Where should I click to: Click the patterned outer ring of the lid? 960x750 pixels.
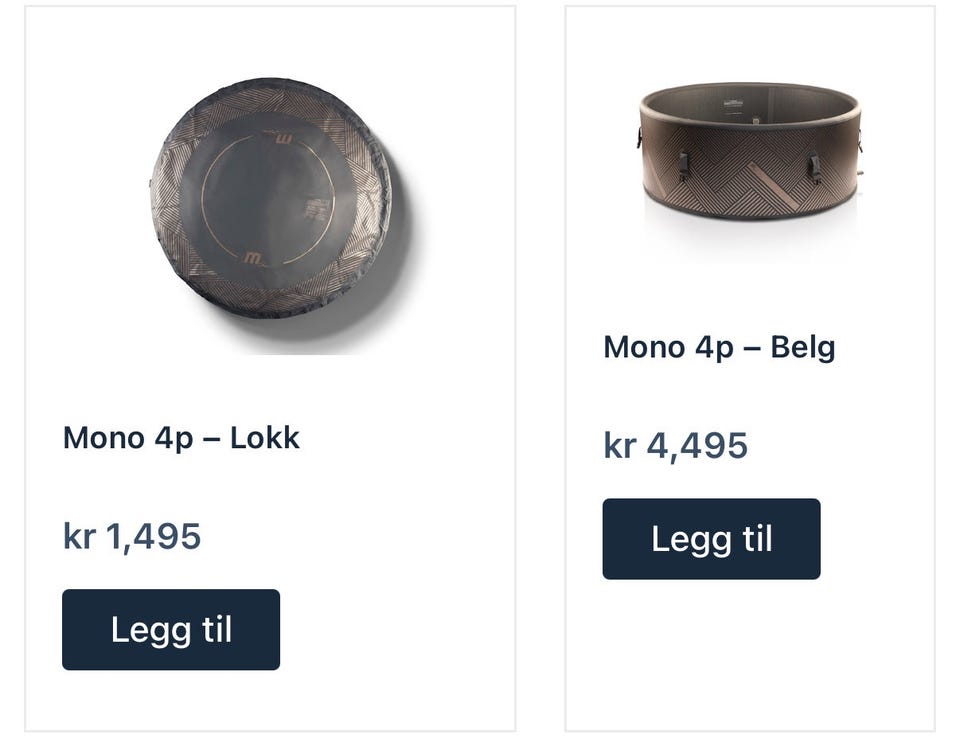click(171, 202)
